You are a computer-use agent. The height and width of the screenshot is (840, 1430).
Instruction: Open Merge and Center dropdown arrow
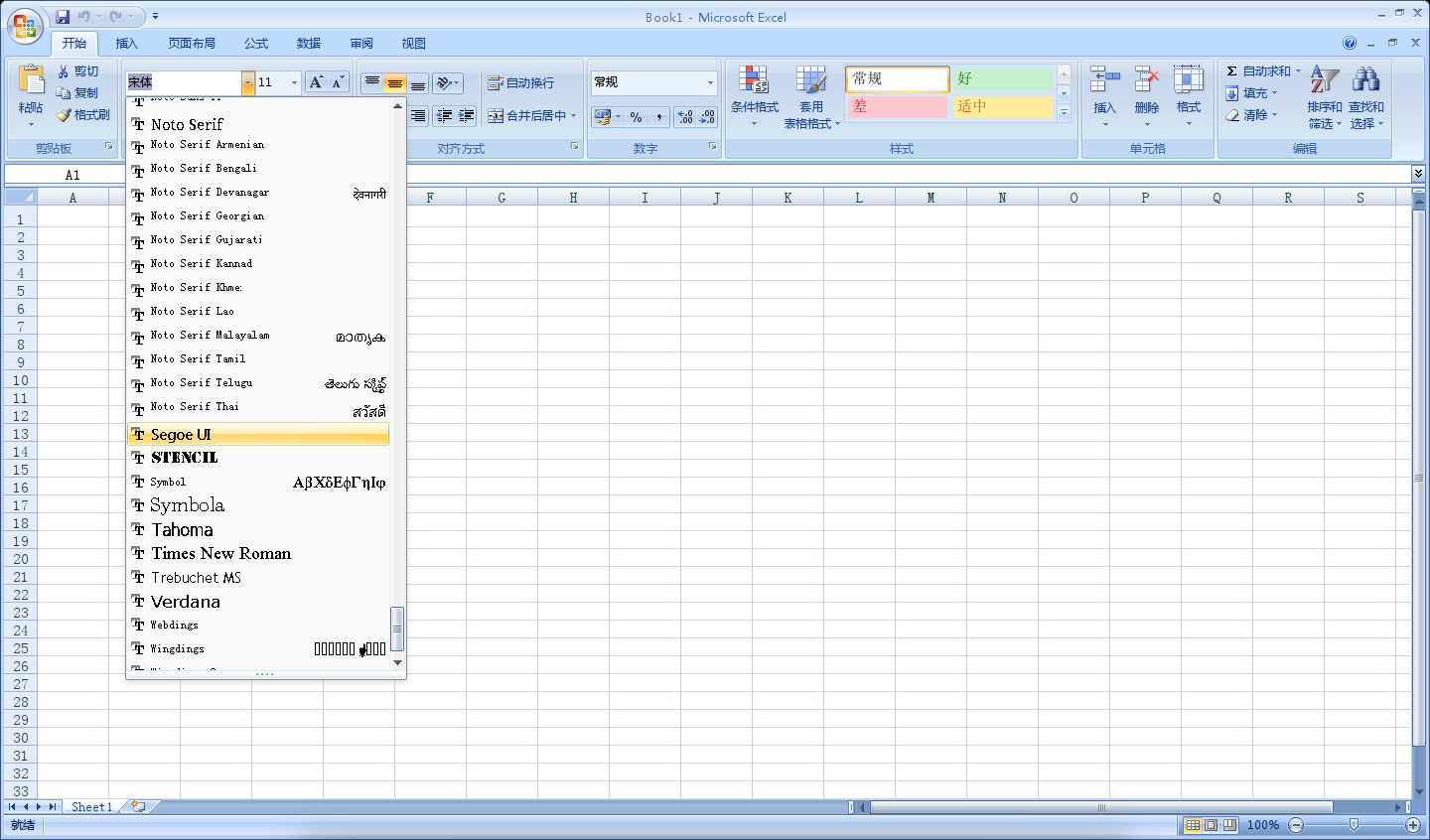point(574,116)
